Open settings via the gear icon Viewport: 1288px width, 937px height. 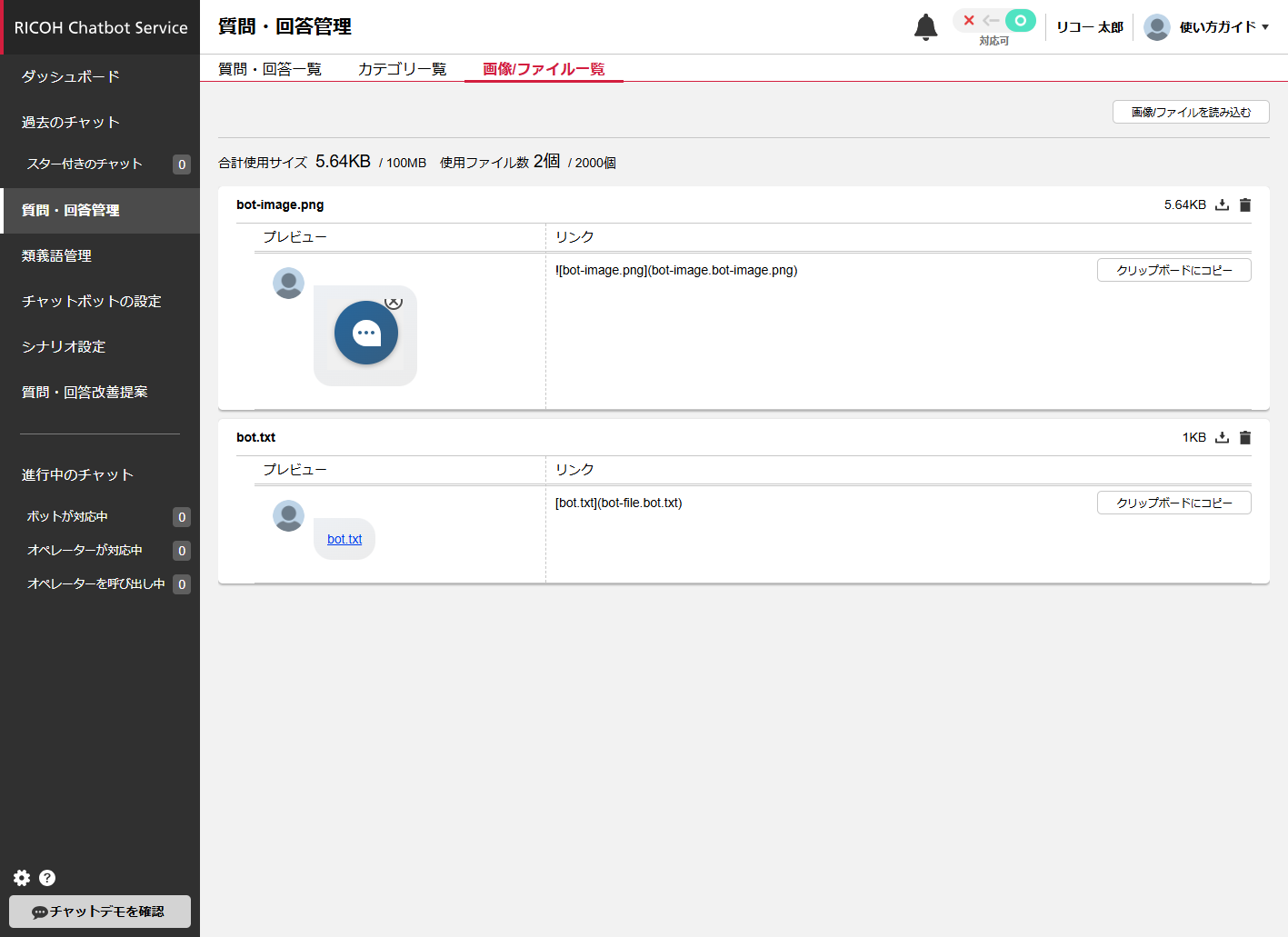[22, 878]
